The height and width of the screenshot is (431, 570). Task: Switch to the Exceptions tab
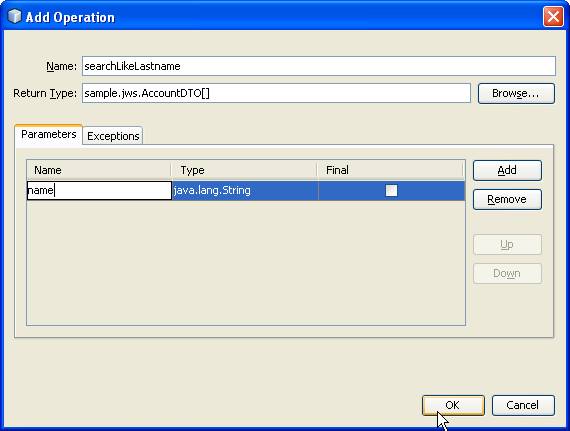pyautogui.click(x=113, y=136)
